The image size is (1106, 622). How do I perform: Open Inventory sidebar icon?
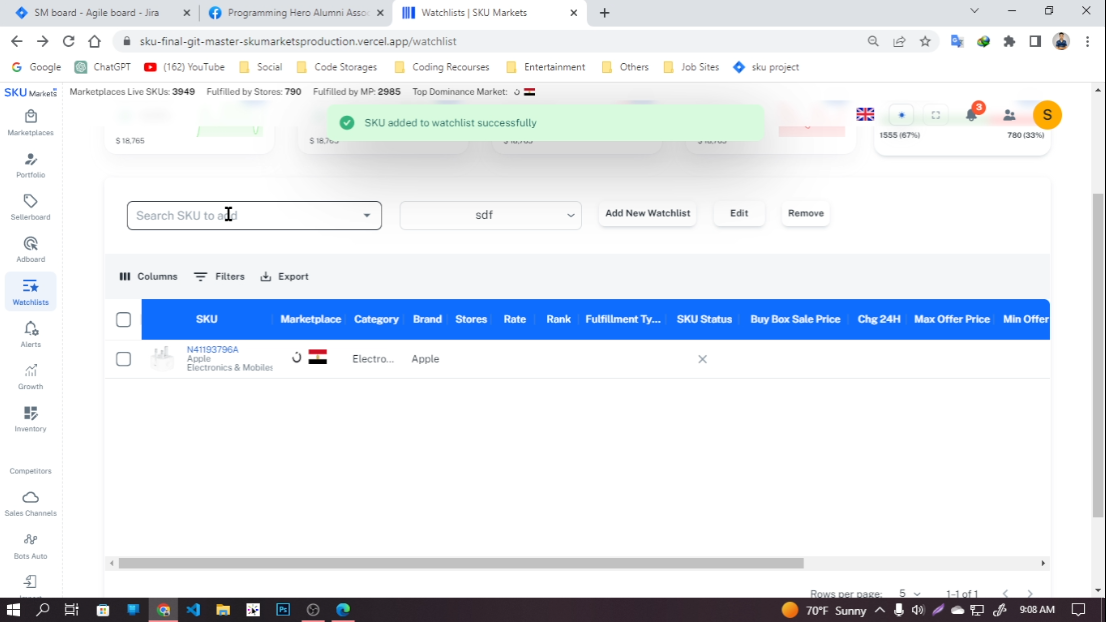30,419
